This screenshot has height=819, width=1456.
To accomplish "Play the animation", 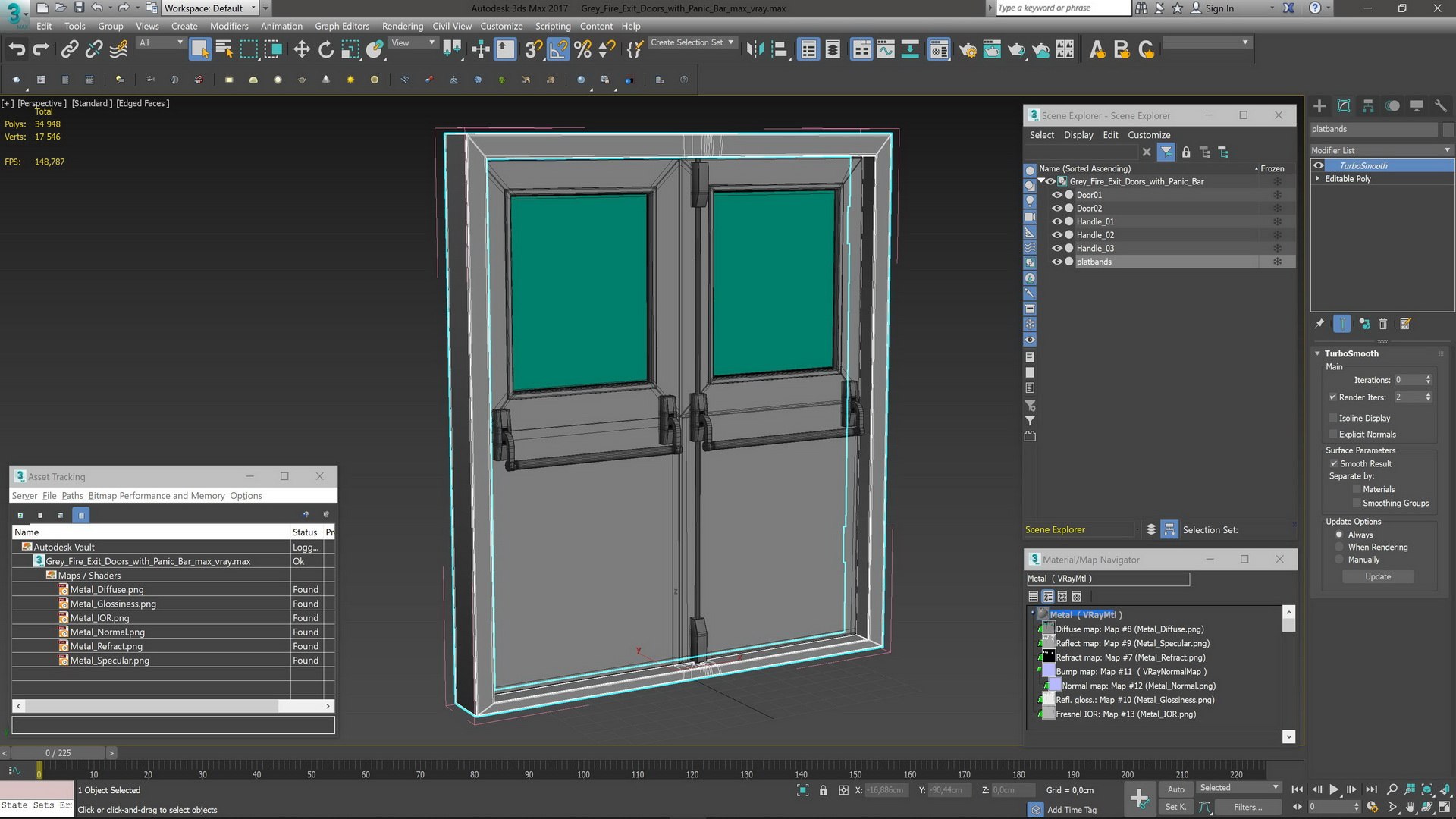I will click(x=1334, y=789).
